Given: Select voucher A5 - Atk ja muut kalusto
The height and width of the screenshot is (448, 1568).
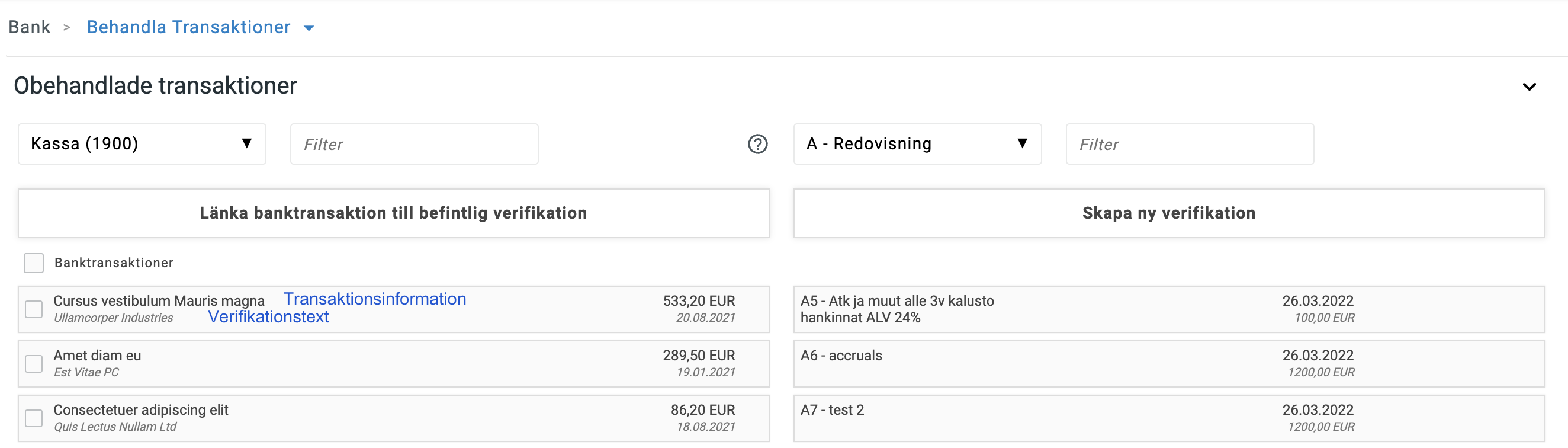Looking at the screenshot, I should pos(1168,309).
